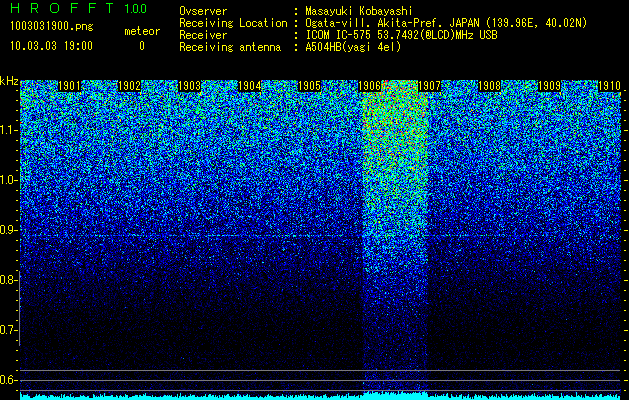
Task: Click the Receiving Location label
Action: pyautogui.click(x=233, y=23)
